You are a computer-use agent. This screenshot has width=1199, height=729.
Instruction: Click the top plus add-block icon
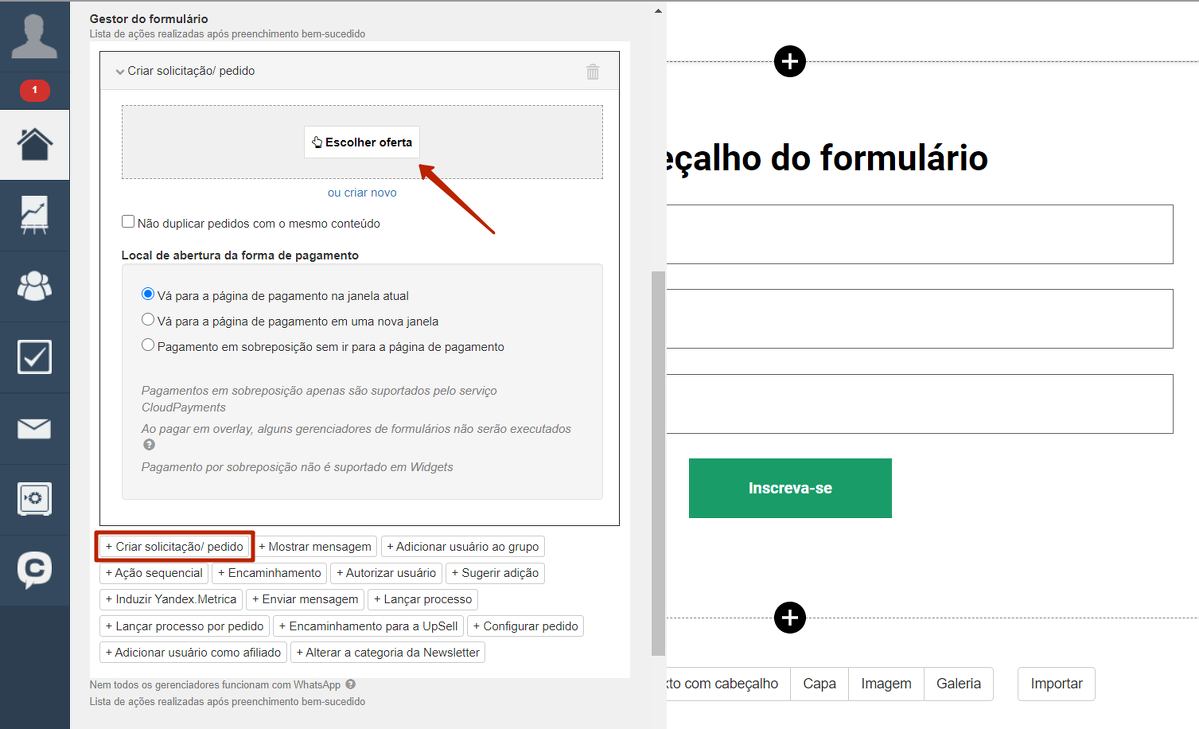click(790, 61)
